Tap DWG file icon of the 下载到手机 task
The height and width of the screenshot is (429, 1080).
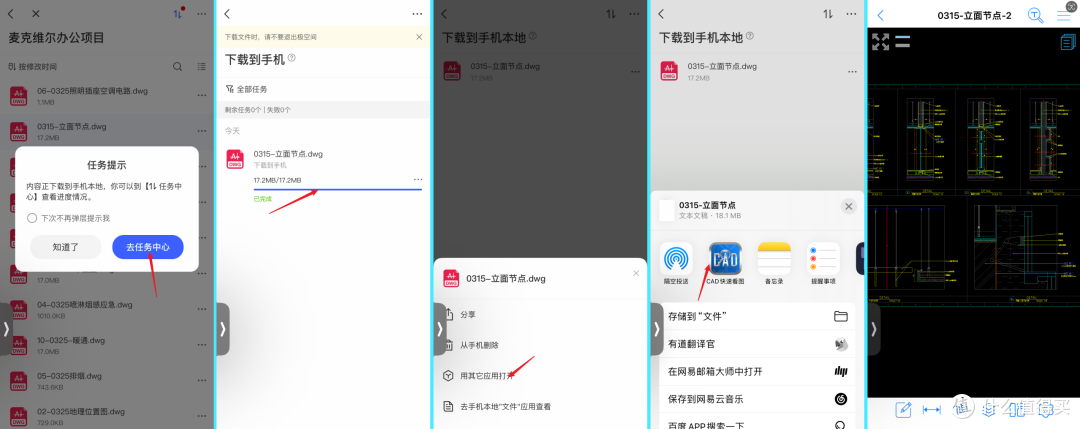tap(236, 159)
